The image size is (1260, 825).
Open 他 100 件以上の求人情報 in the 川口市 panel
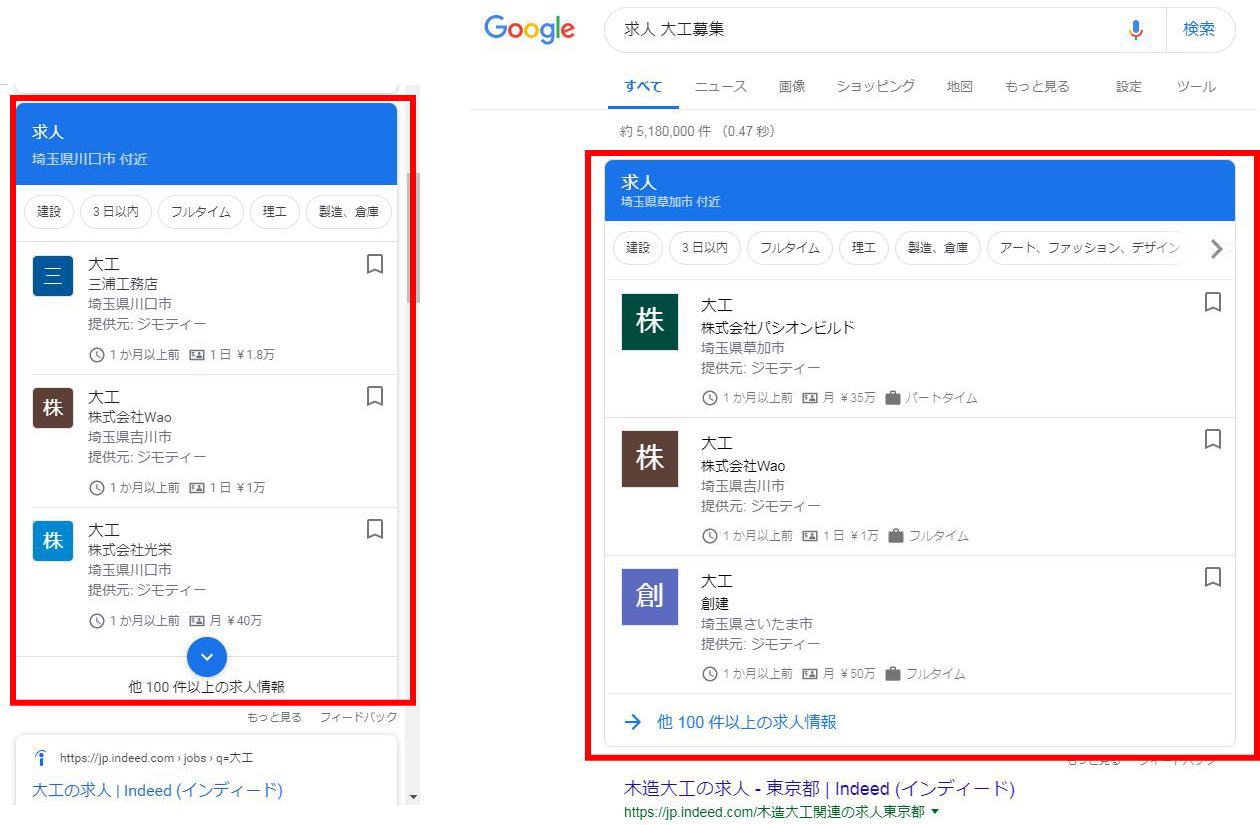[207, 687]
